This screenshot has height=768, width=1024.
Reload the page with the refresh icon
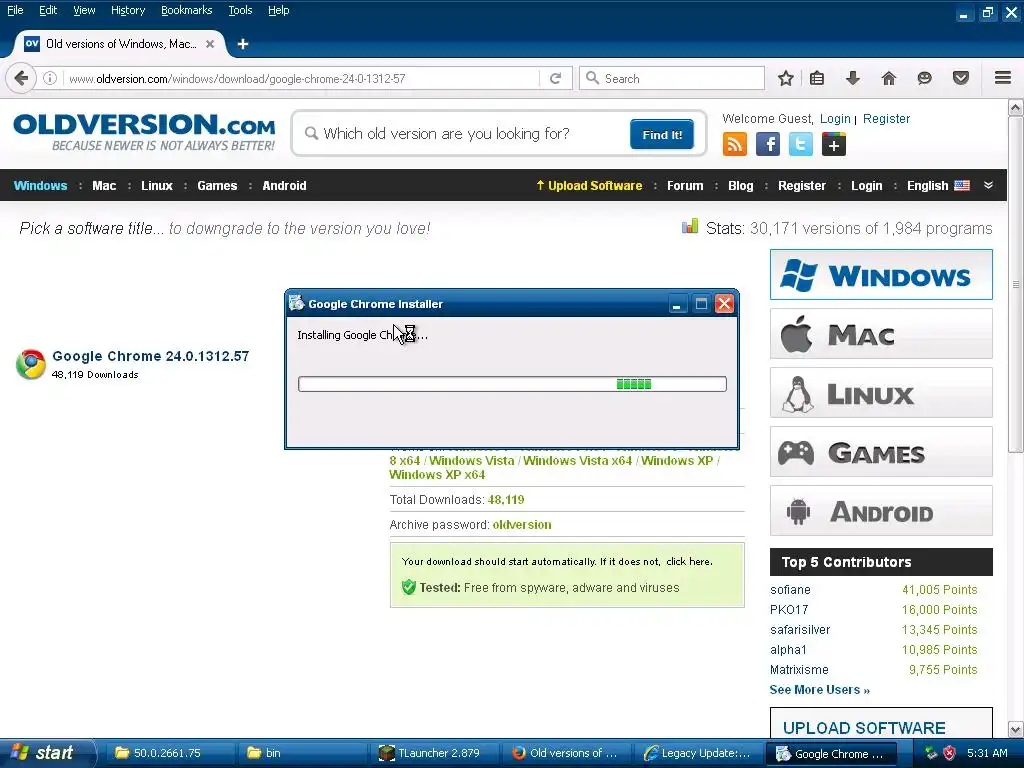[x=555, y=78]
